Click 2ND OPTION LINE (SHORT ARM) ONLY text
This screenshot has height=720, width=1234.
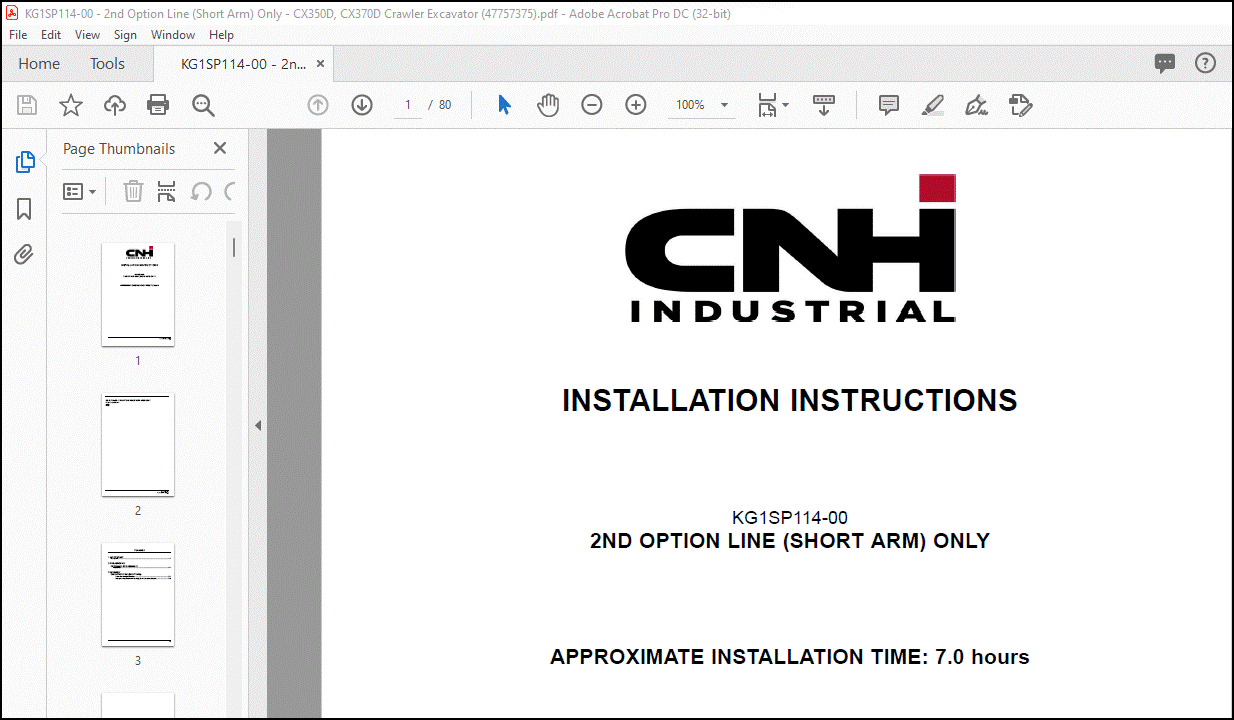pos(790,541)
